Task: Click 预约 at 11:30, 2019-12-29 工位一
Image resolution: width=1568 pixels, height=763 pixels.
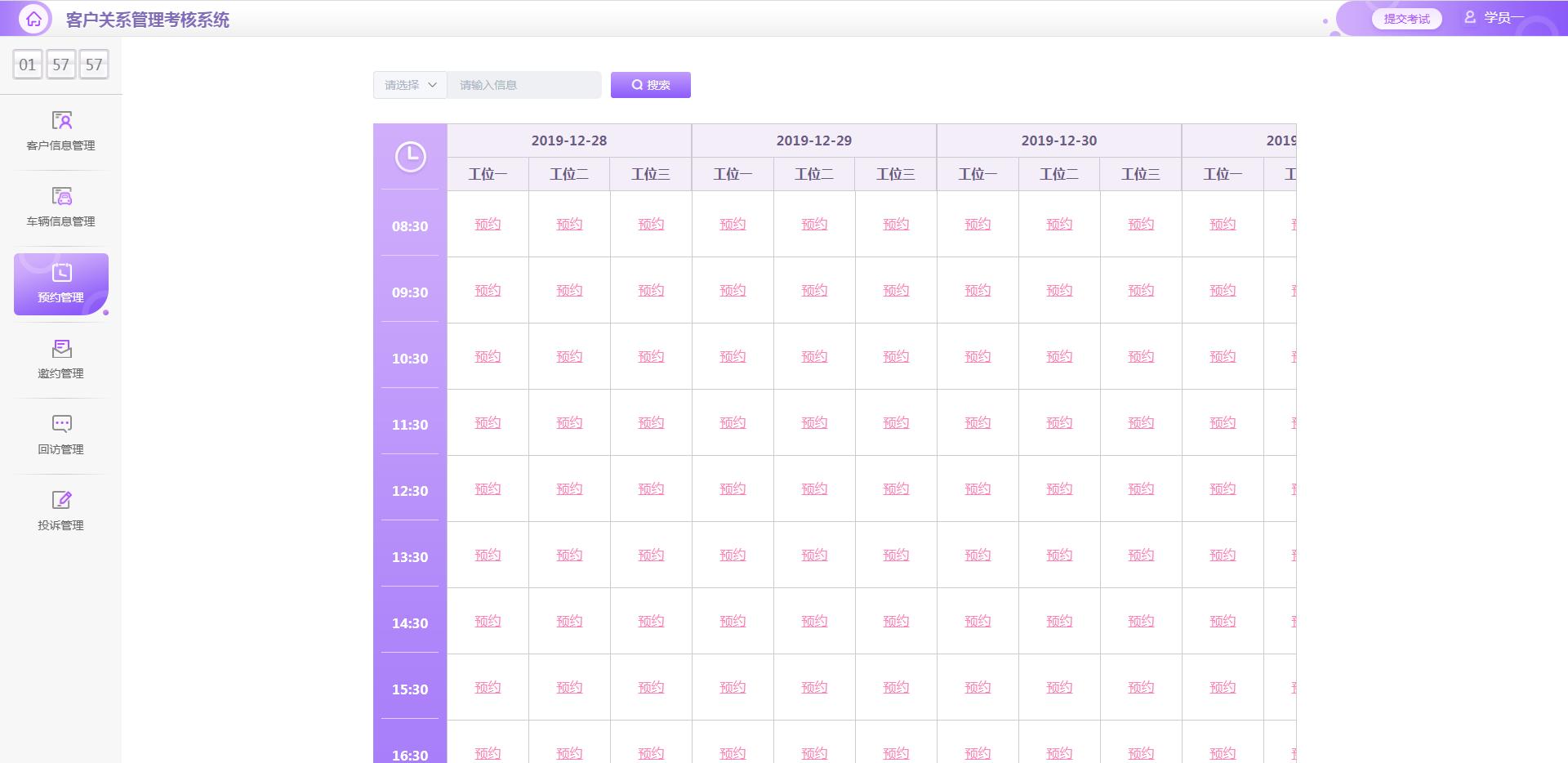Action: (733, 422)
